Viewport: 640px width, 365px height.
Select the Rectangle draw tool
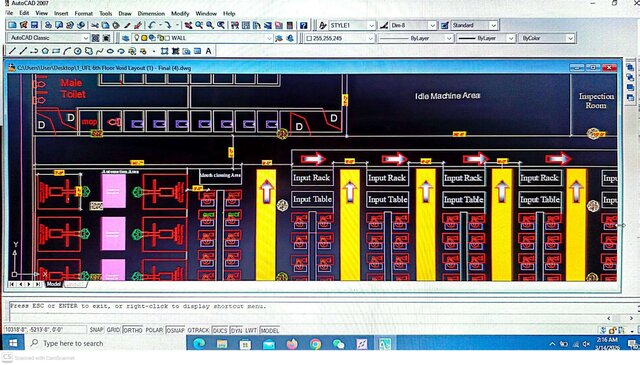pyautogui.click(x=56, y=51)
